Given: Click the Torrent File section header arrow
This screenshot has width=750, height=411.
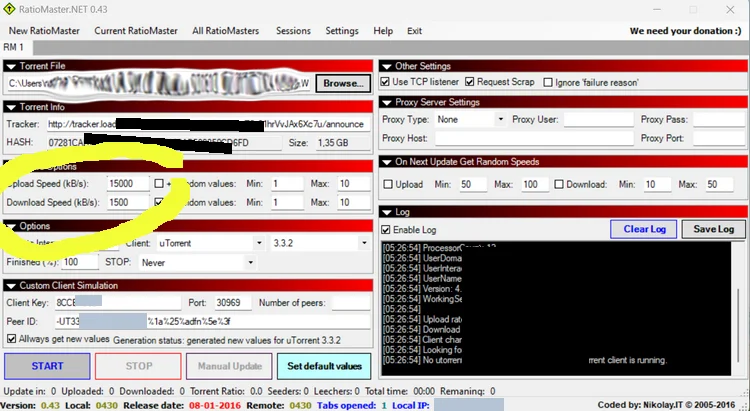Looking at the screenshot, I should pyautogui.click(x=11, y=66).
